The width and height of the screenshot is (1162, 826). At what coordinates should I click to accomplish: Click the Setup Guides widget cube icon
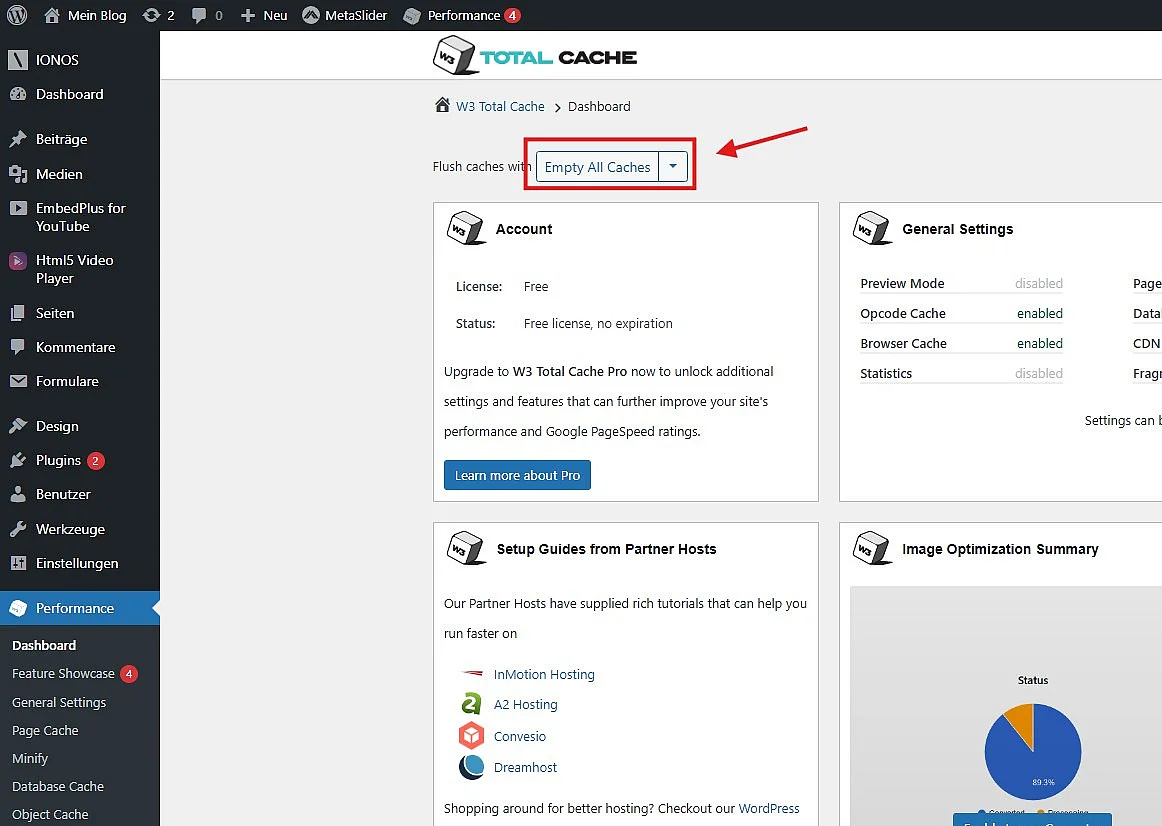[465, 548]
